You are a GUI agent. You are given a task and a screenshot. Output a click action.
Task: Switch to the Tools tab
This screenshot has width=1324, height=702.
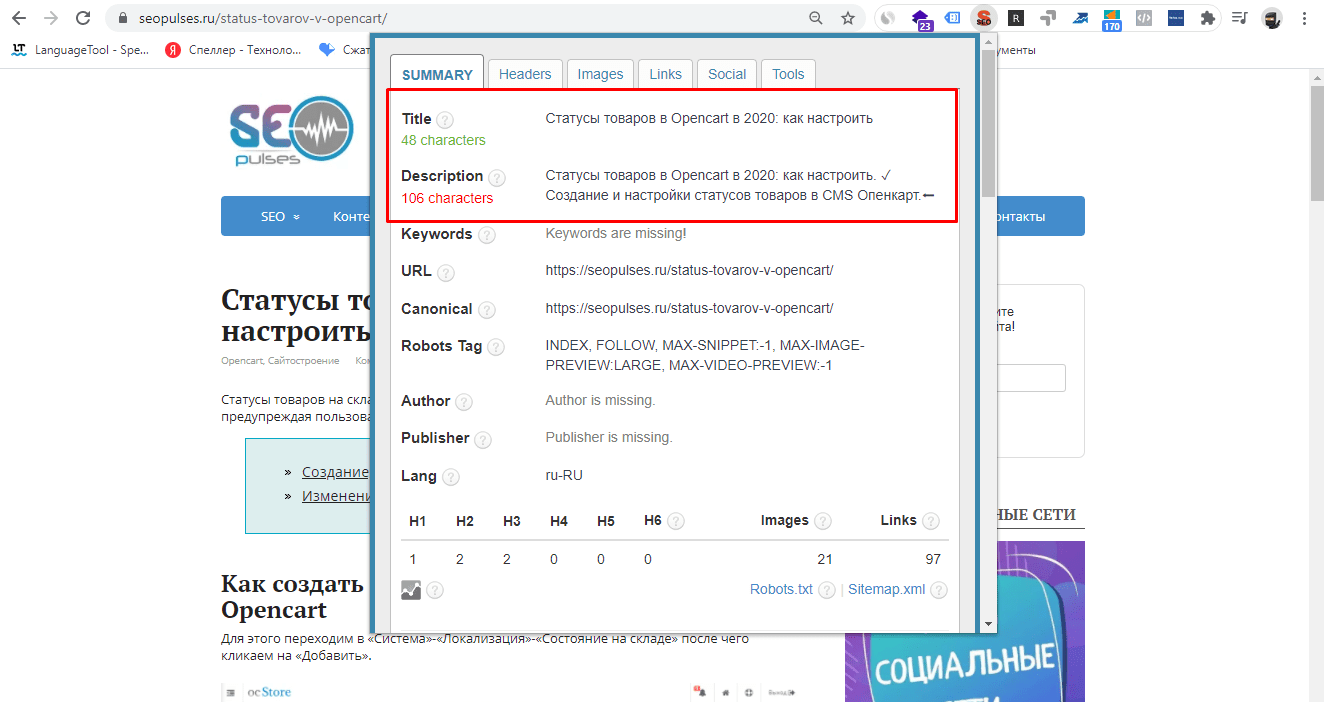tap(788, 74)
